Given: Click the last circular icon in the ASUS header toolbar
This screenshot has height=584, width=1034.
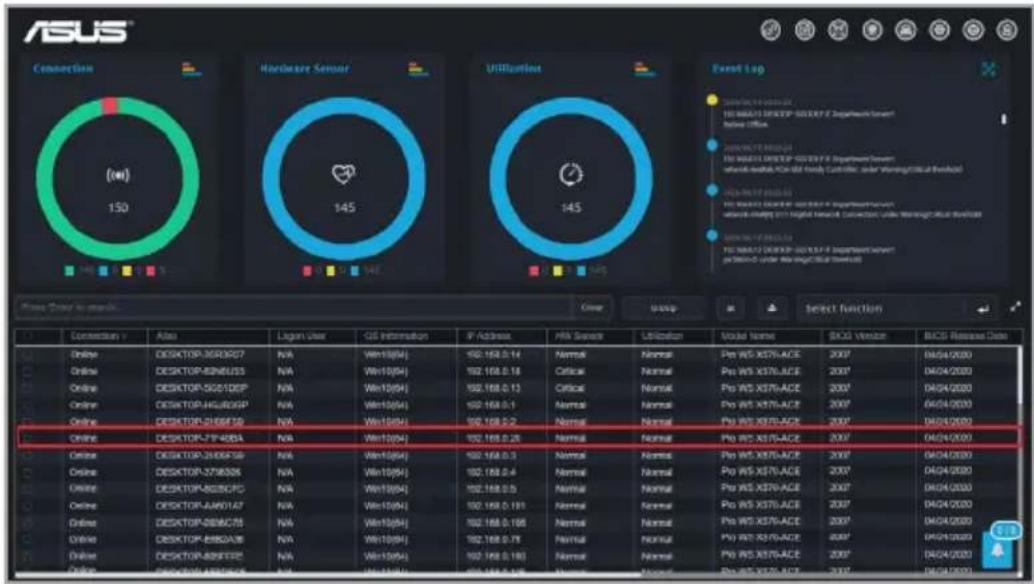Looking at the screenshot, I should click(x=1006, y=30).
